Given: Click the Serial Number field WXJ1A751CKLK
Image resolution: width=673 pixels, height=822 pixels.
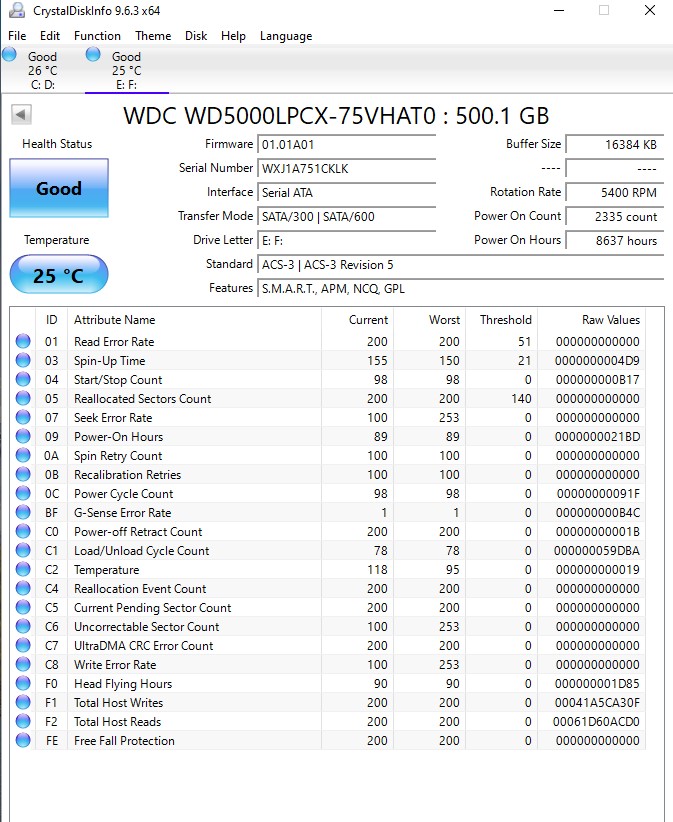Looking at the screenshot, I should (346, 168).
